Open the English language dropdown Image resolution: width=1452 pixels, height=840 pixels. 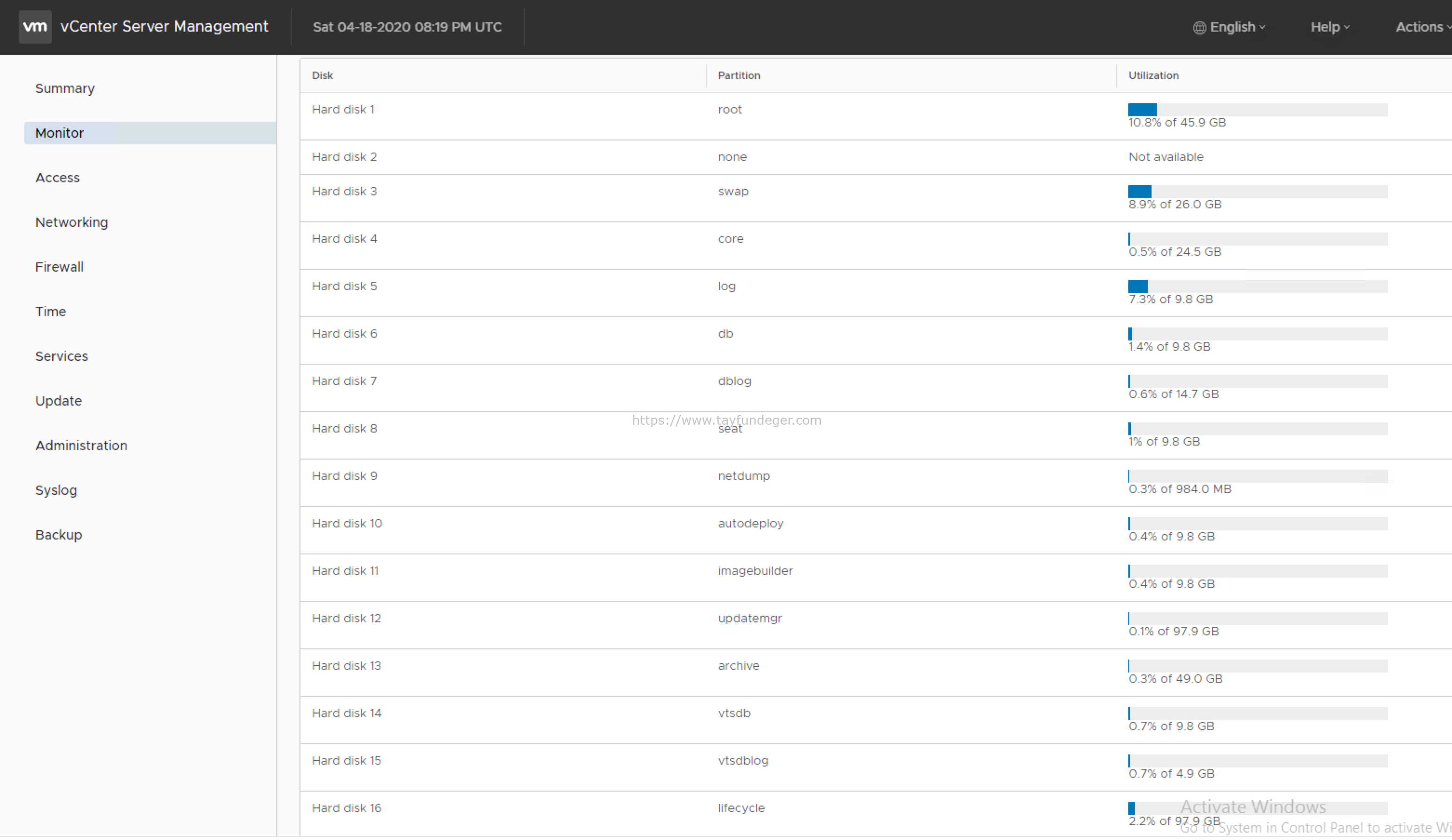click(x=1237, y=27)
